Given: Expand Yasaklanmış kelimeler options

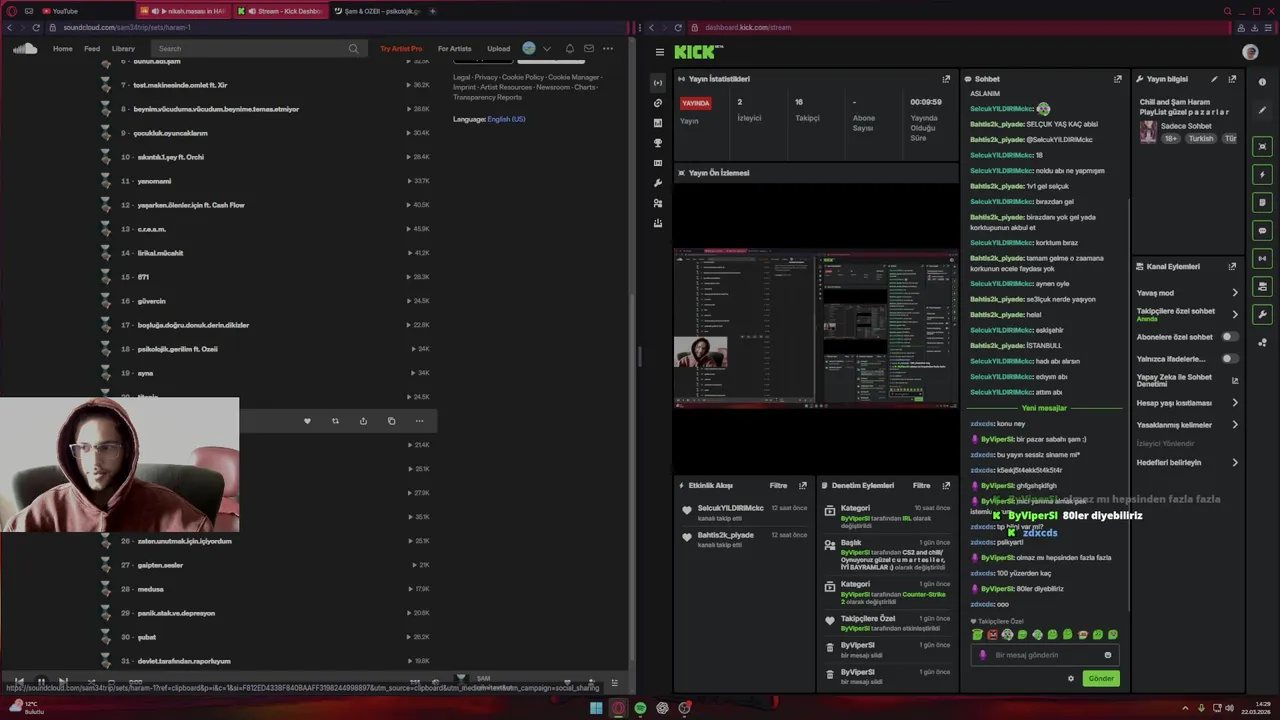Looking at the screenshot, I should (1235, 425).
